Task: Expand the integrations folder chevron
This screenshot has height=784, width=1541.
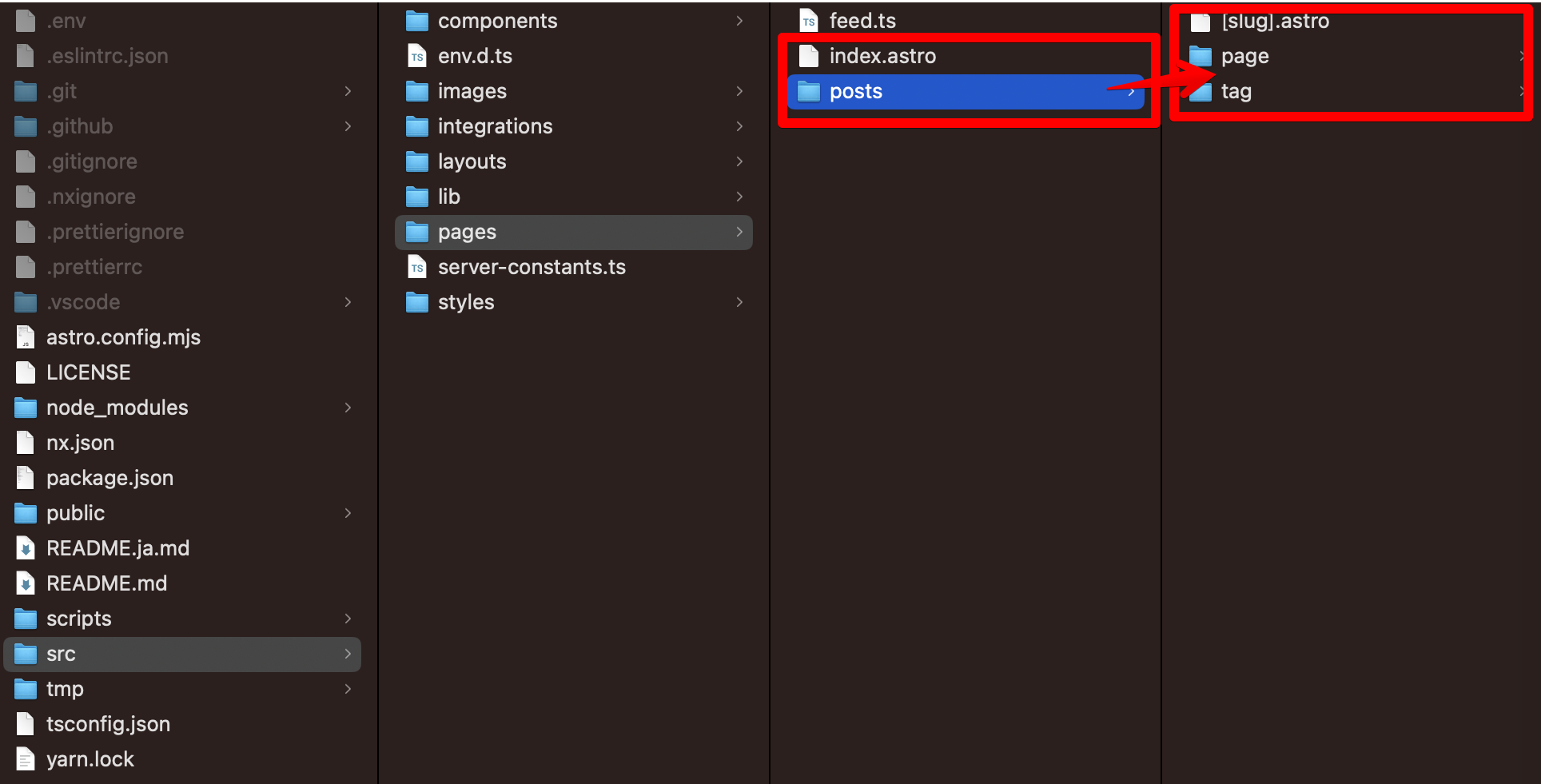Action: coord(739,126)
